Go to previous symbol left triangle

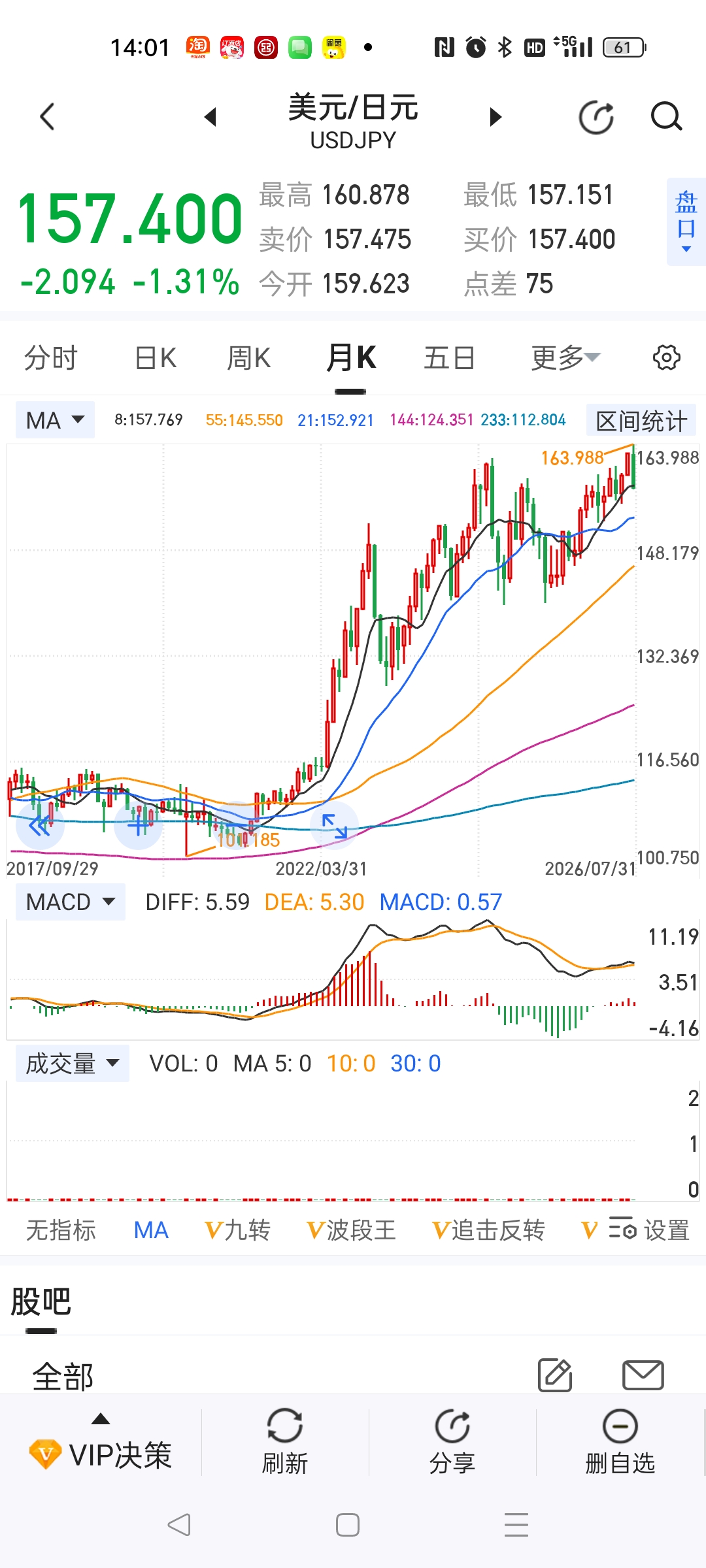pos(210,117)
